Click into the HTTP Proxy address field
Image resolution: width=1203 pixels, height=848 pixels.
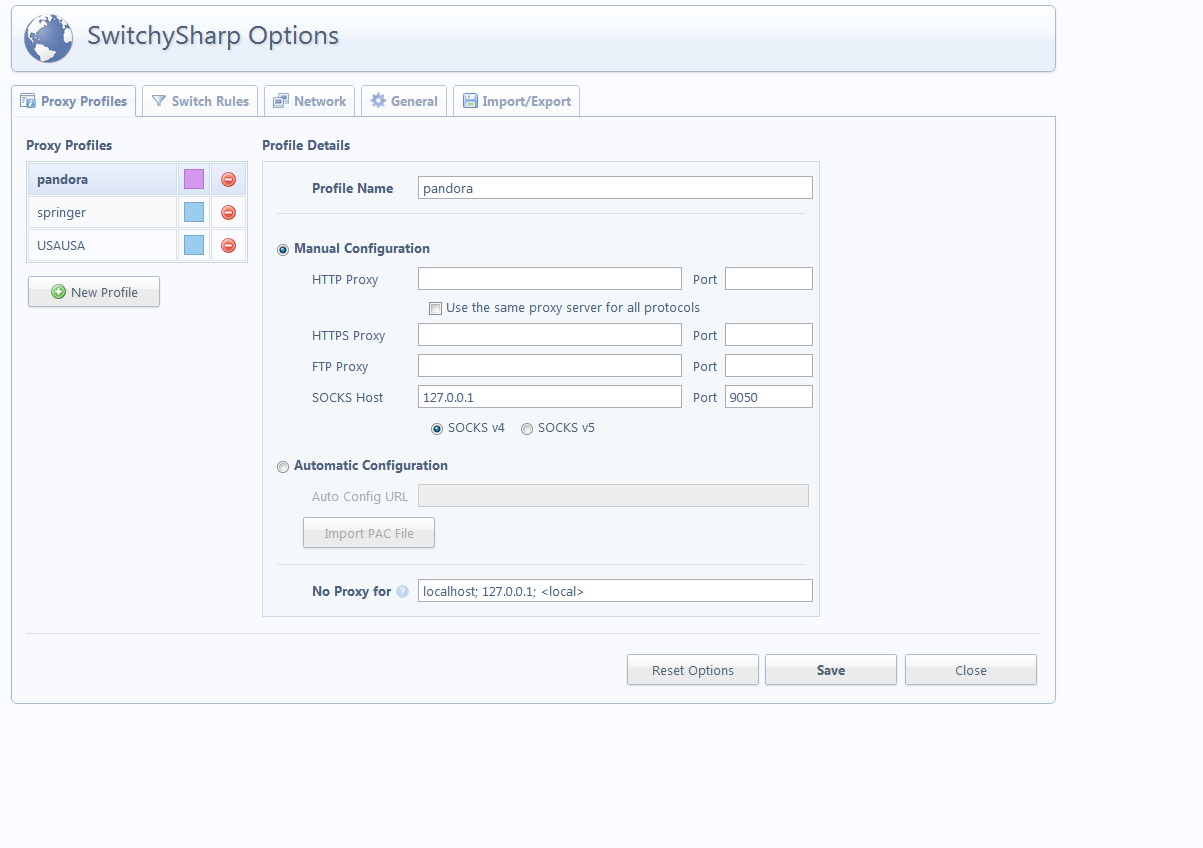click(x=549, y=279)
